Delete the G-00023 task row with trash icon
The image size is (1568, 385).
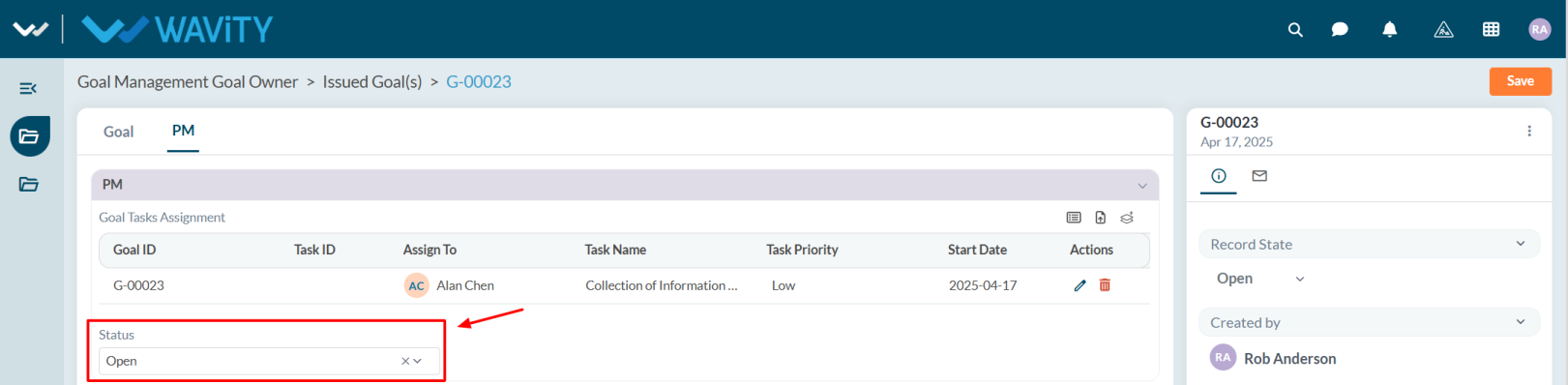coord(1105,285)
